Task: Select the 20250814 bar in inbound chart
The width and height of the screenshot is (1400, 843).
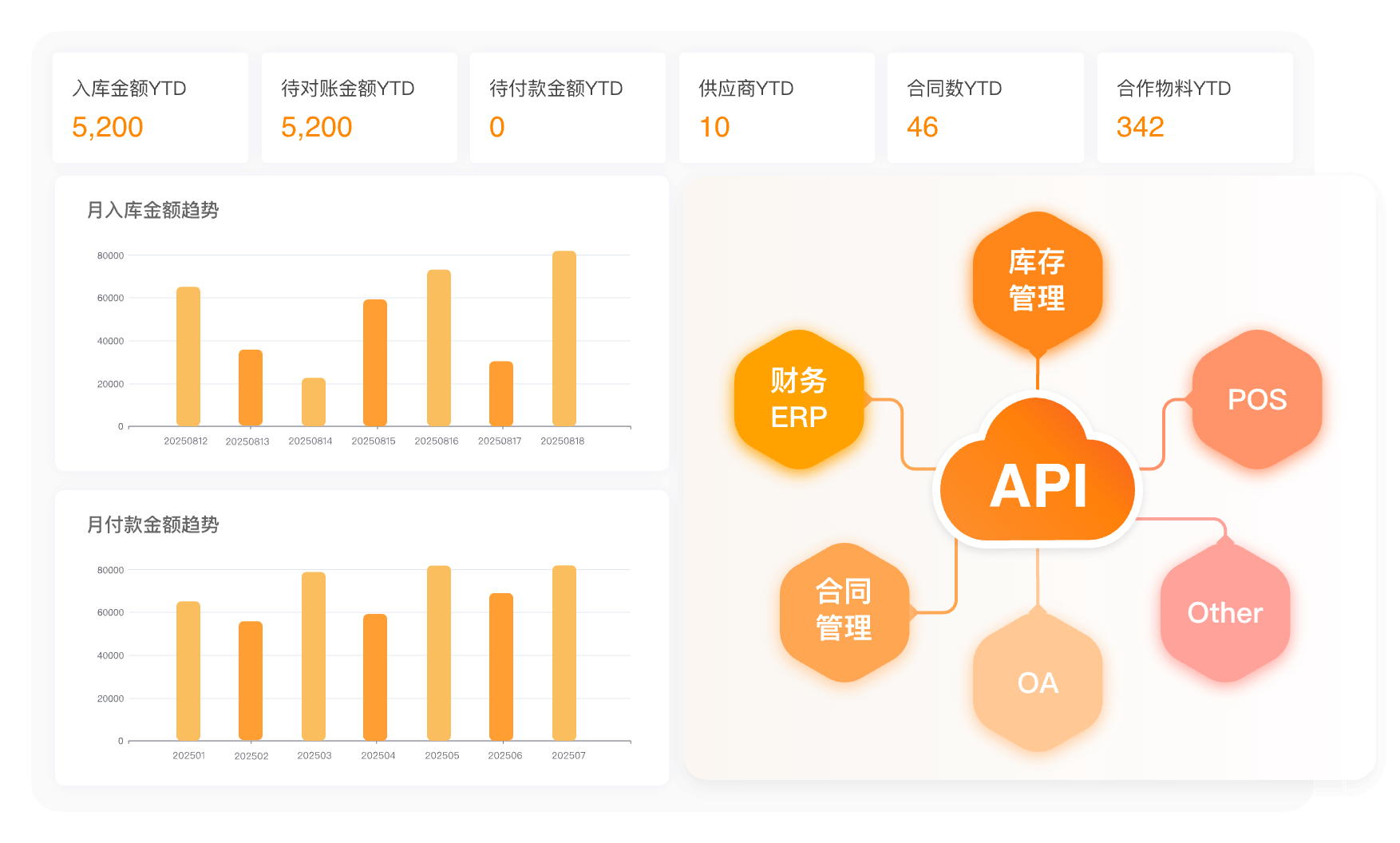Action: pos(313,402)
